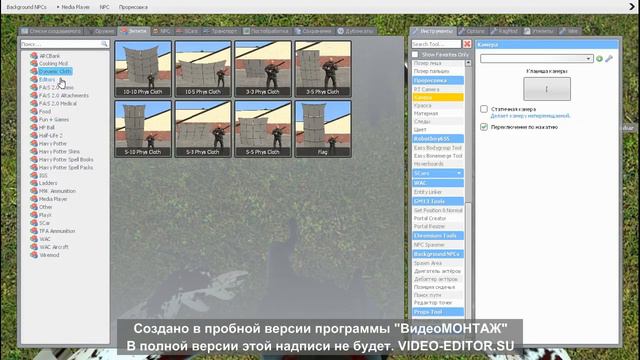The width and height of the screenshot is (640, 360).
Task: Open the camera preset dropdown
Action: tap(537, 59)
